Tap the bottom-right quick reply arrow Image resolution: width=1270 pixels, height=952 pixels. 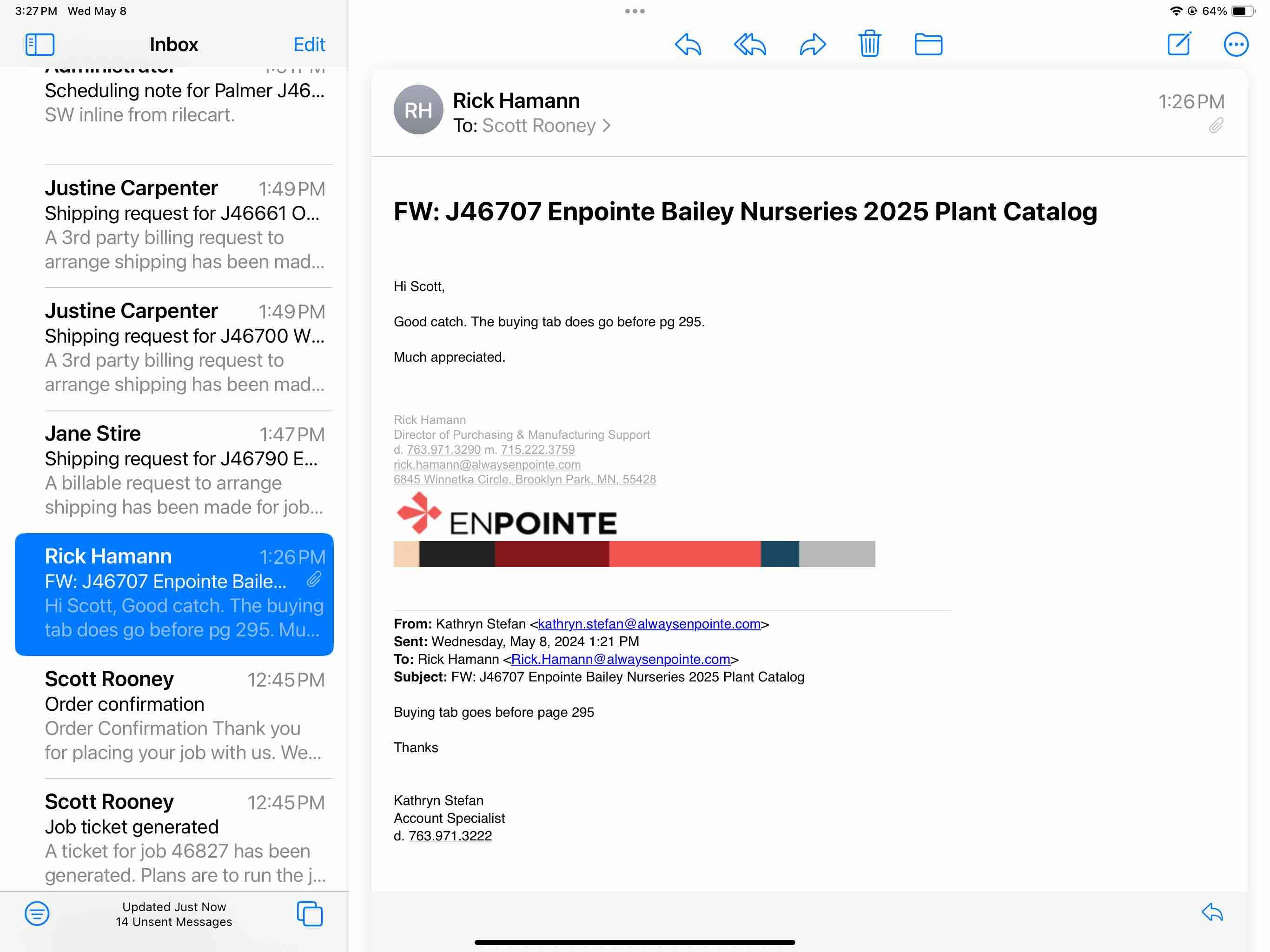pyautogui.click(x=1212, y=912)
